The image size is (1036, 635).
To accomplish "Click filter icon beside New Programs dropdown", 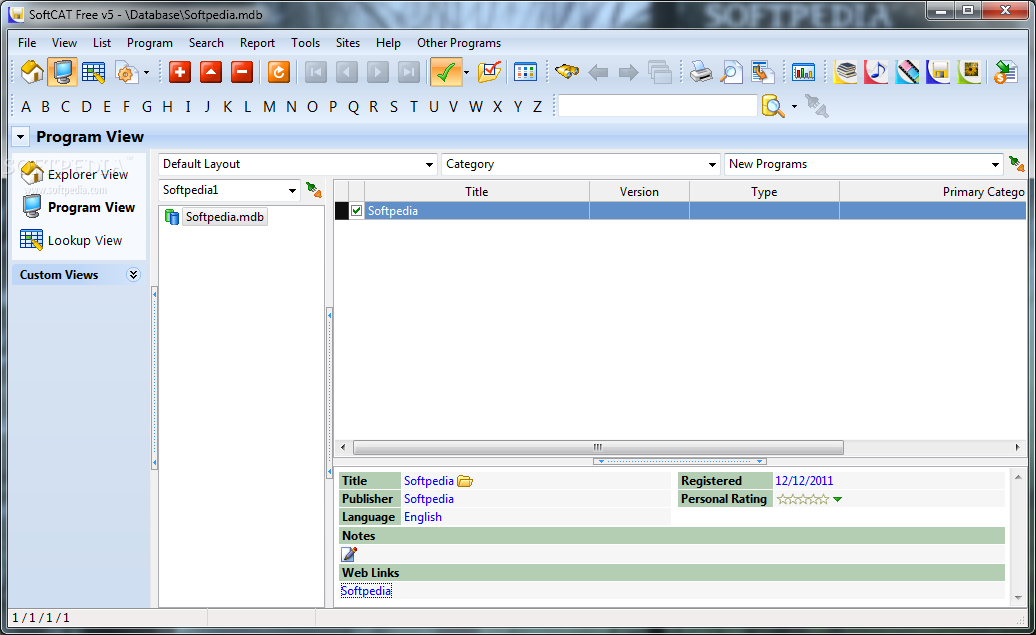I will click(1016, 164).
